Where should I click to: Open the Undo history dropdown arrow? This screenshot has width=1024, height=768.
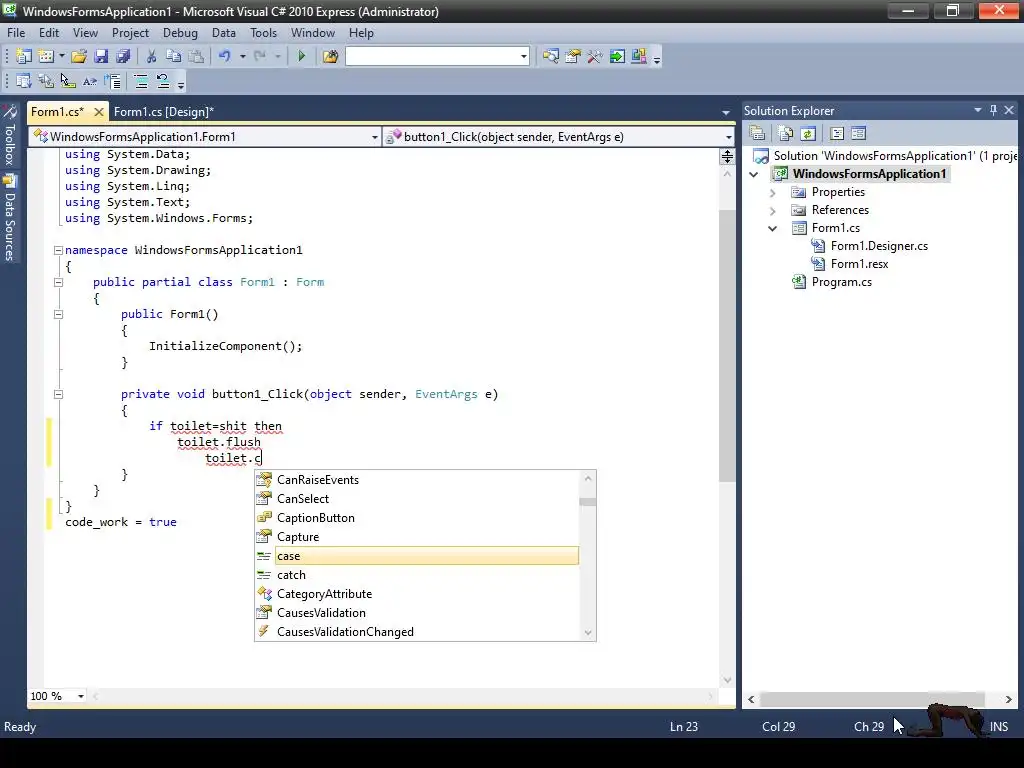click(x=242, y=57)
